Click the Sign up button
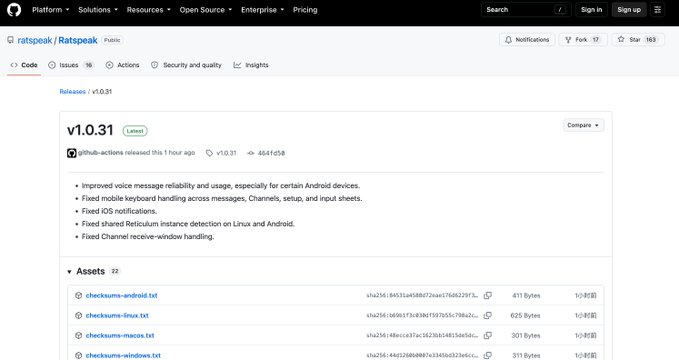The width and height of the screenshot is (679, 360). tap(629, 10)
